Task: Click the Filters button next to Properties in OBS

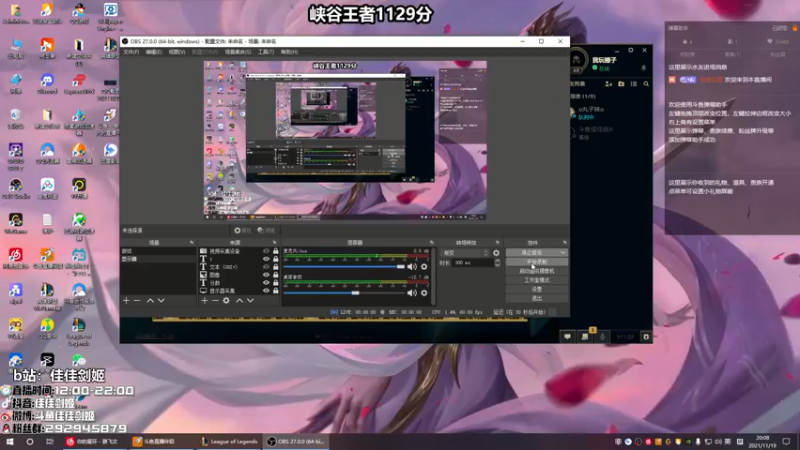Action: 266,231
